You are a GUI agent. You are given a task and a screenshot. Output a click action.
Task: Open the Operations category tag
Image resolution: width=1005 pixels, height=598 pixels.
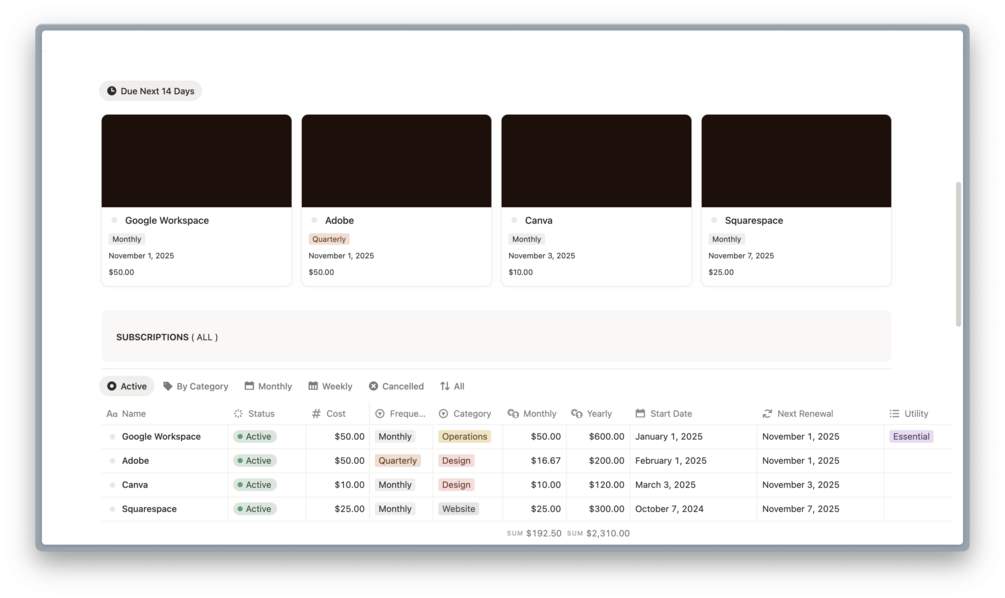(x=465, y=436)
